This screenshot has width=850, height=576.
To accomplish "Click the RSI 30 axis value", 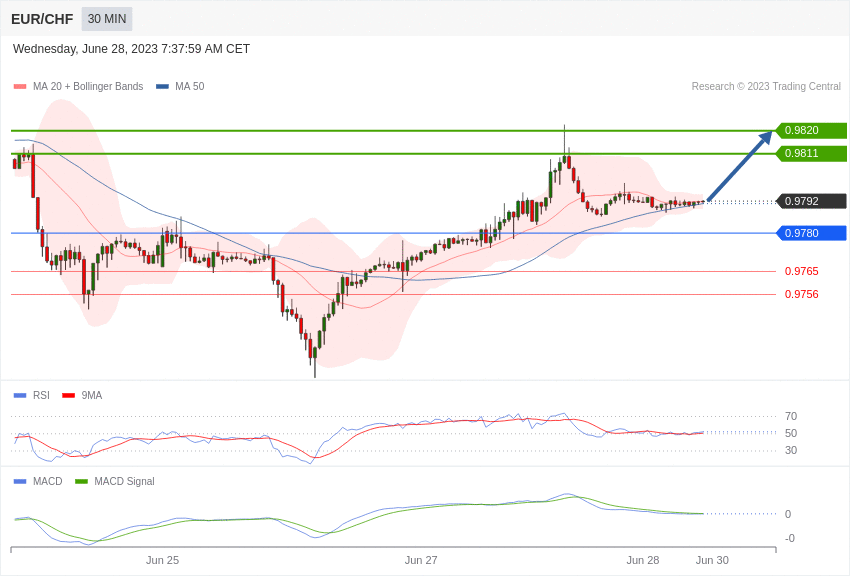I will 791,450.
